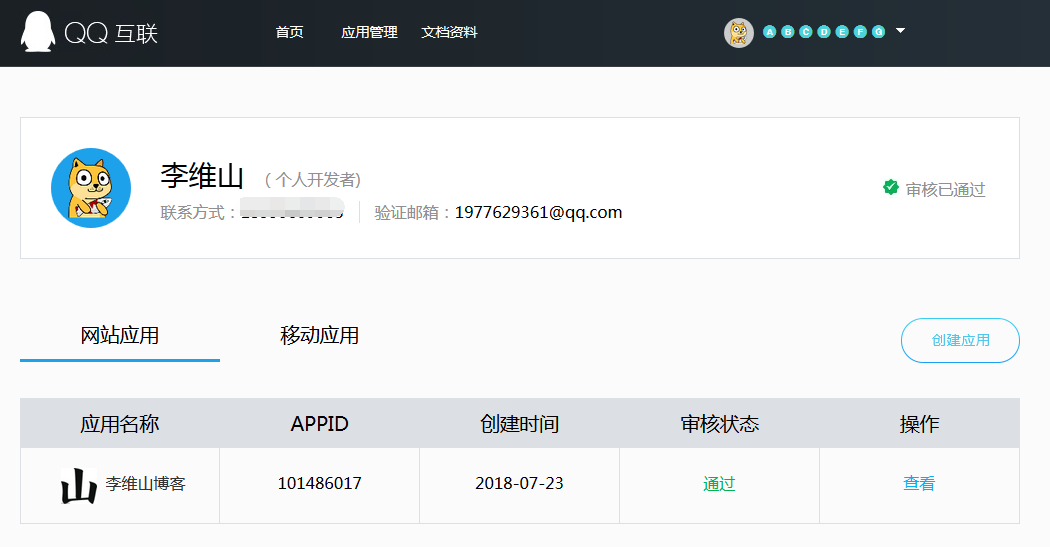Click the 李维山博客 app name

point(146,484)
